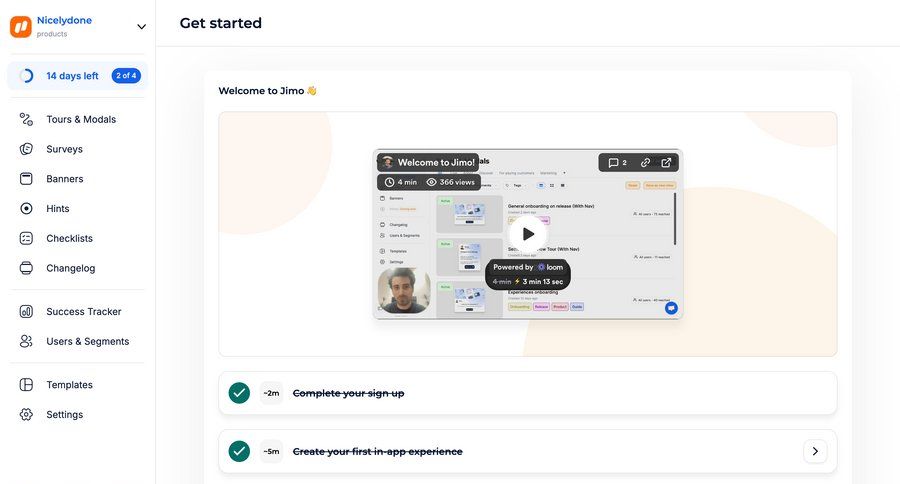Expand the Nicelydone workspace dropdown chevron
The width and height of the screenshot is (900, 484).
(141, 26)
